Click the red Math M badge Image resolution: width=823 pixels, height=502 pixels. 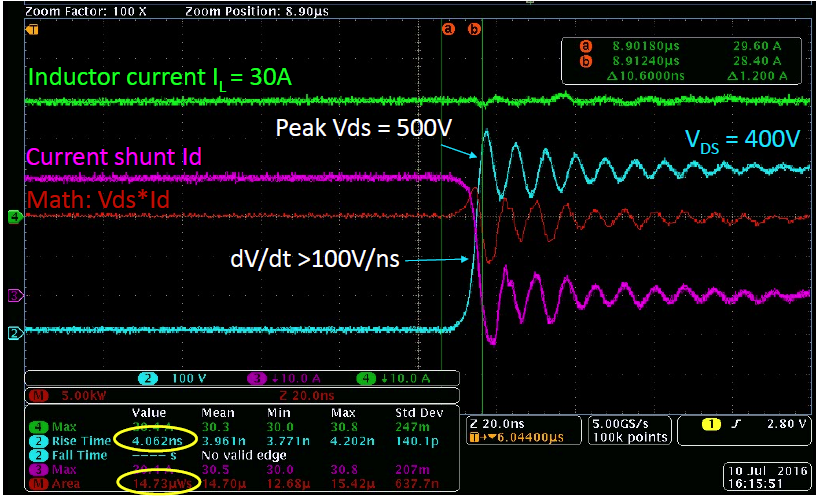[38, 395]
